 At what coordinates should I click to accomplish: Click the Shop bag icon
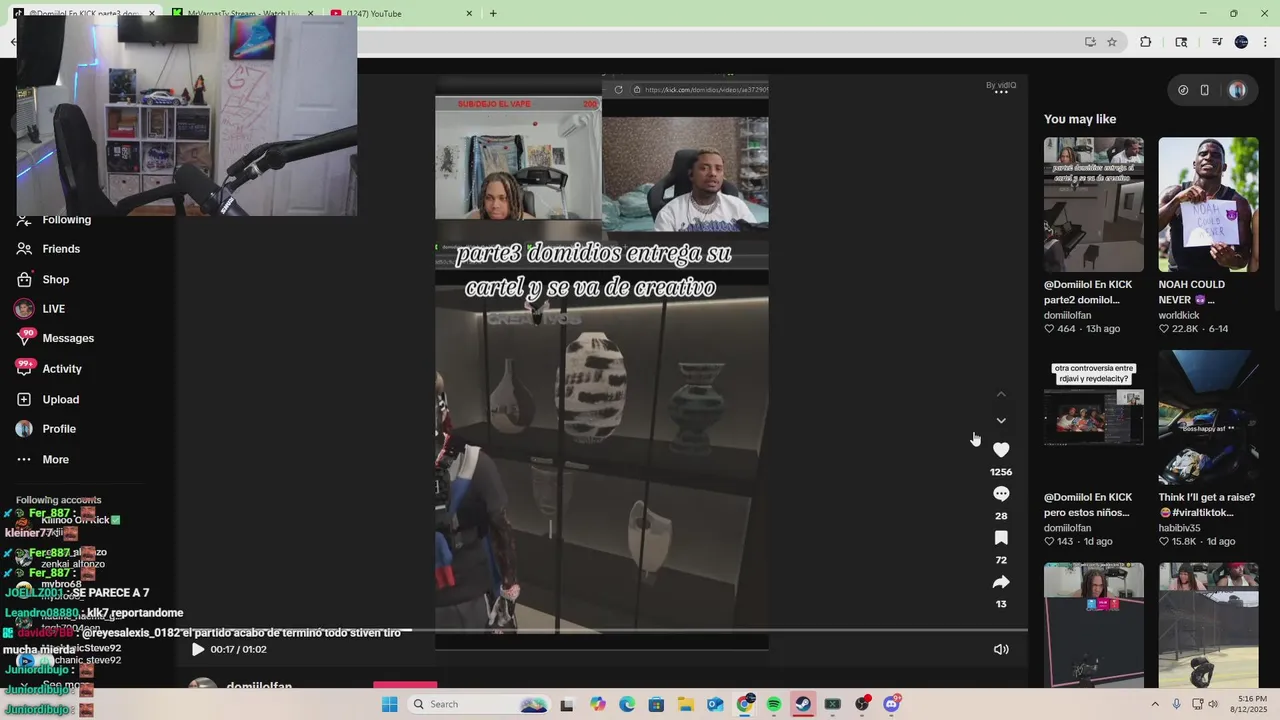[24, 279]
